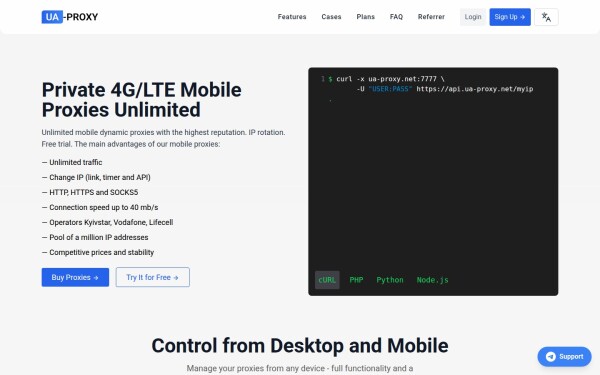Switch to the PHP code tab
Viewport: 600px width, 375px height.
356,280
